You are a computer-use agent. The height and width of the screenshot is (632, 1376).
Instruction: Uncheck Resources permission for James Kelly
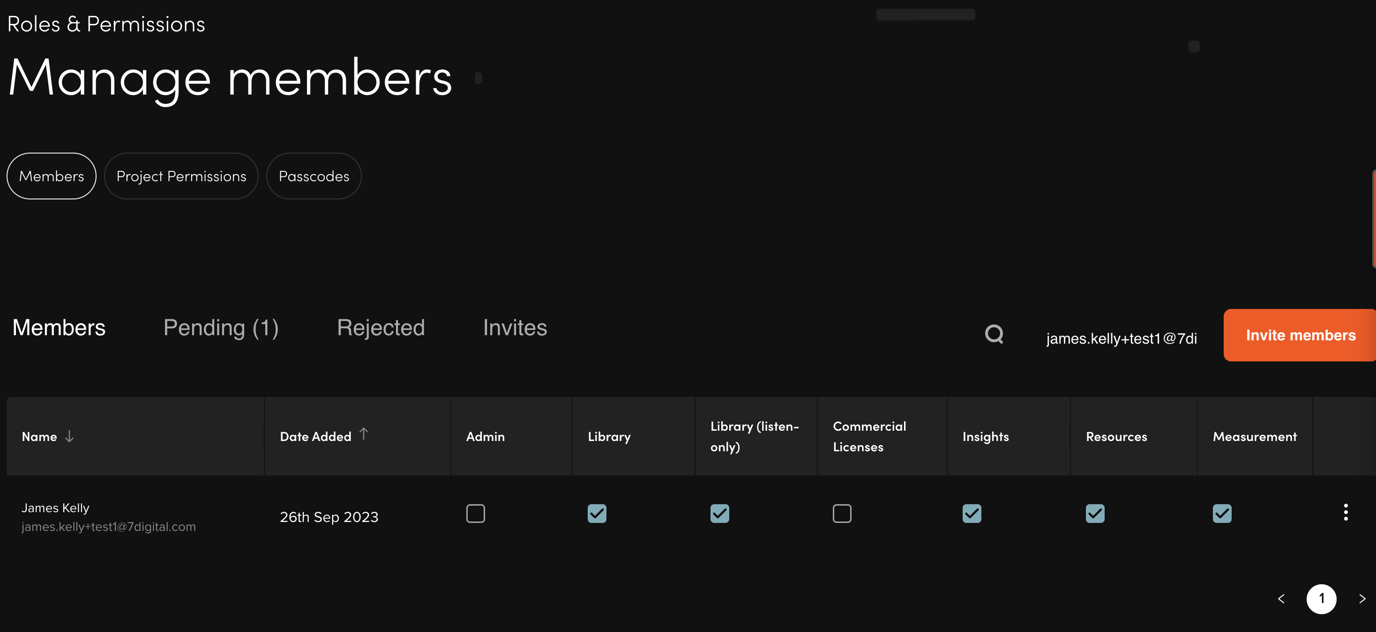(1095, 513)
